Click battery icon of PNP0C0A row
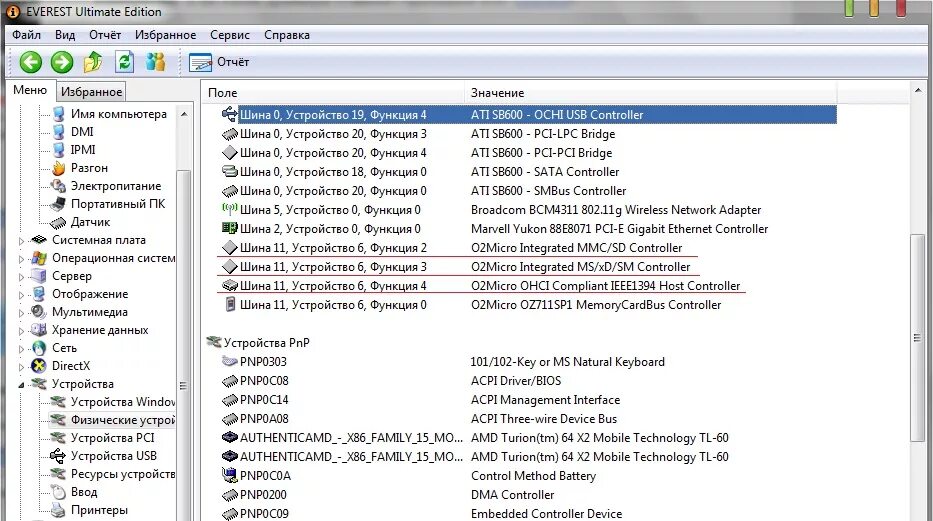Viewport: 933px width, 521px height. [230, 475]
